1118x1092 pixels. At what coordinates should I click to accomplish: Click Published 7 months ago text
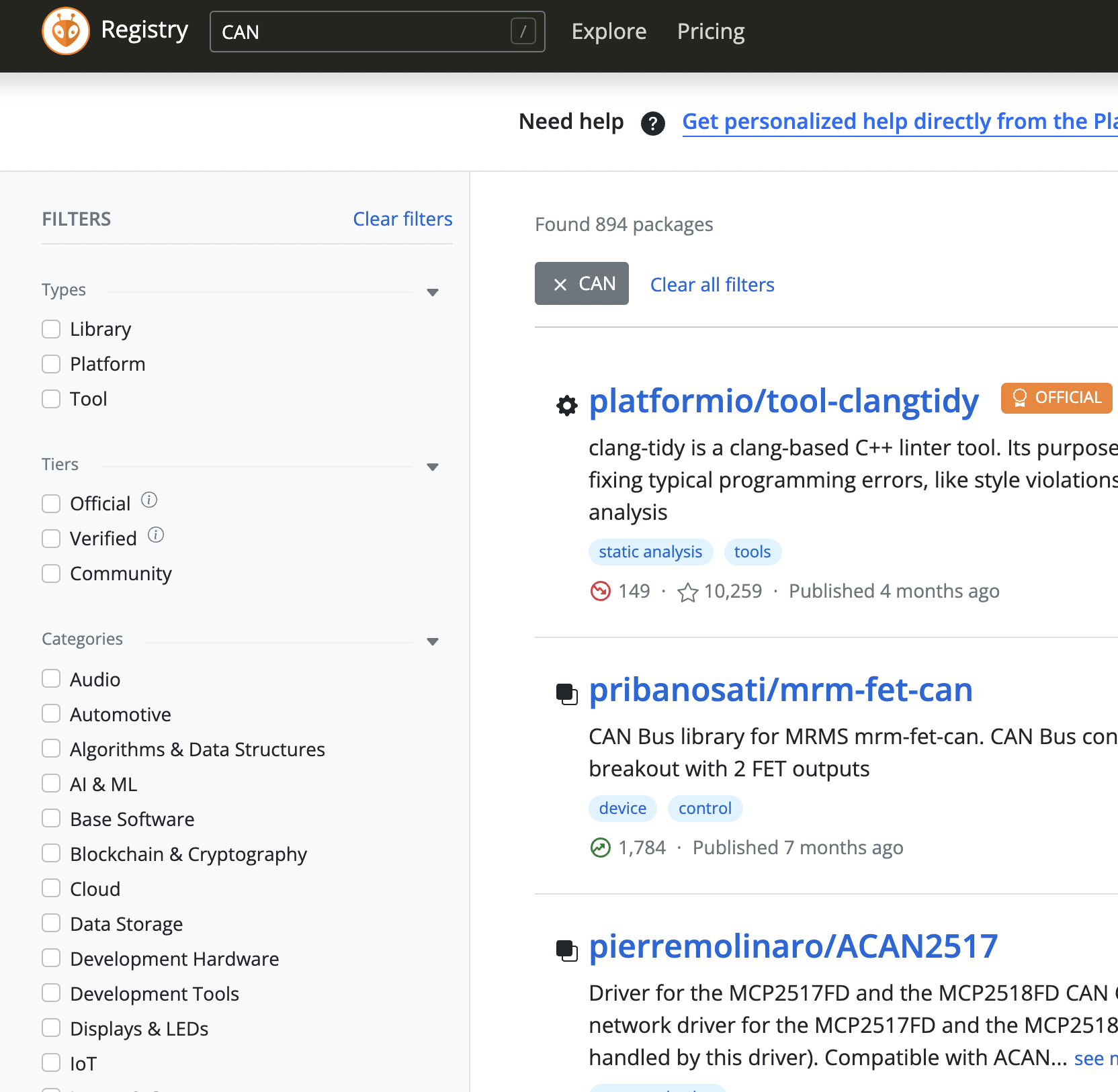pos(798,848)
